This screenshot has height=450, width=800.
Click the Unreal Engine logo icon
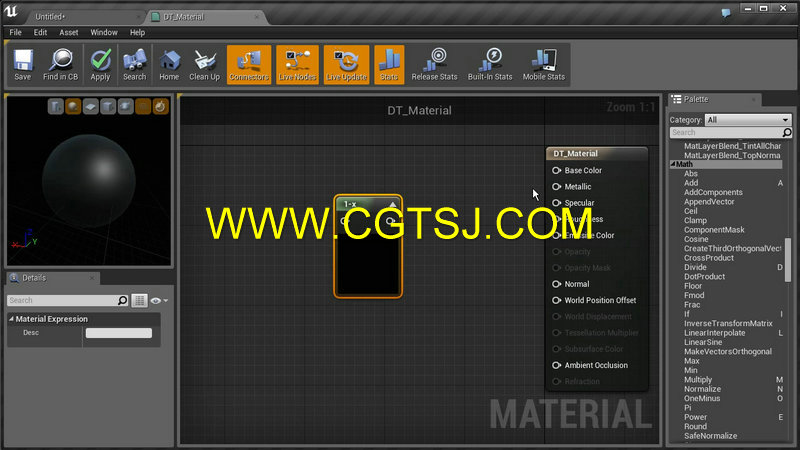[x=11, y=11]
